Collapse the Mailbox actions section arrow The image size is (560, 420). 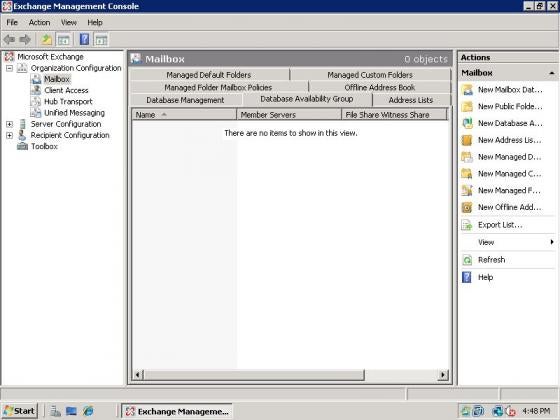tap(552, 73)
